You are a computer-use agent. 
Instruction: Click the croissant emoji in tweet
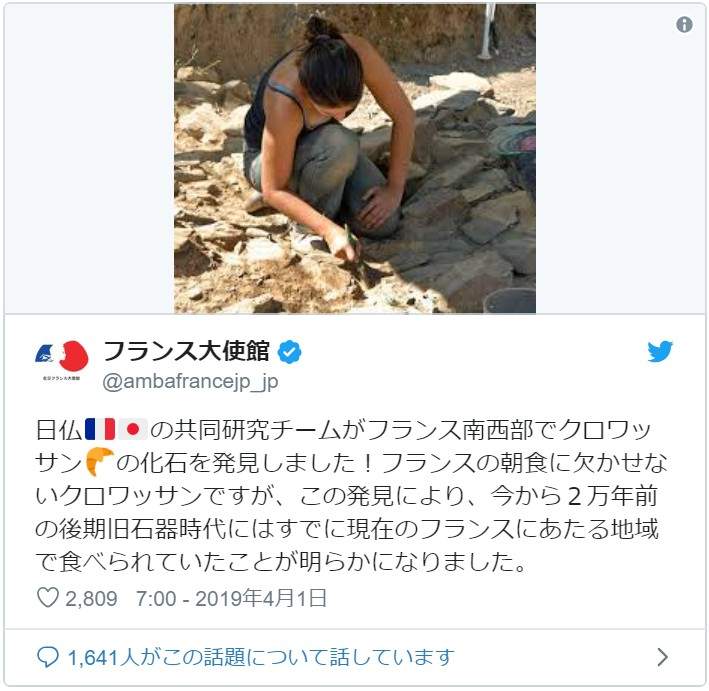99,462
